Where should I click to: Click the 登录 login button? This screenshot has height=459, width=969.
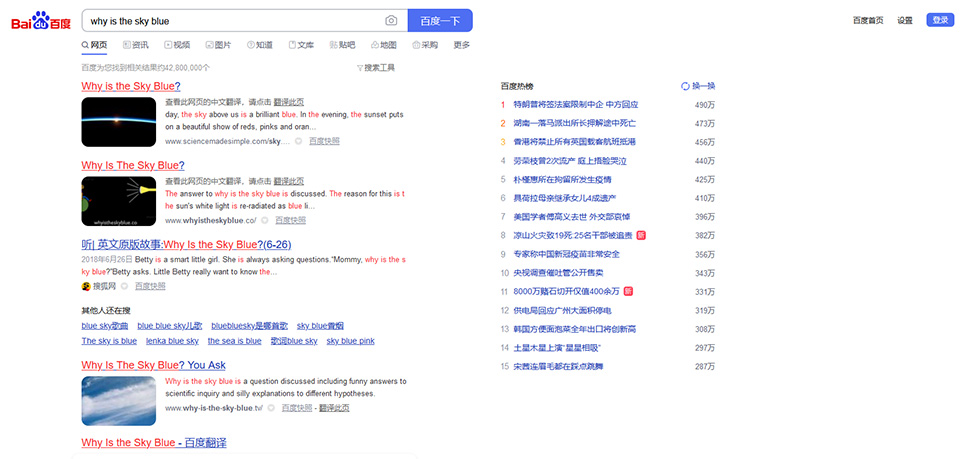click(x=940, y=20)
